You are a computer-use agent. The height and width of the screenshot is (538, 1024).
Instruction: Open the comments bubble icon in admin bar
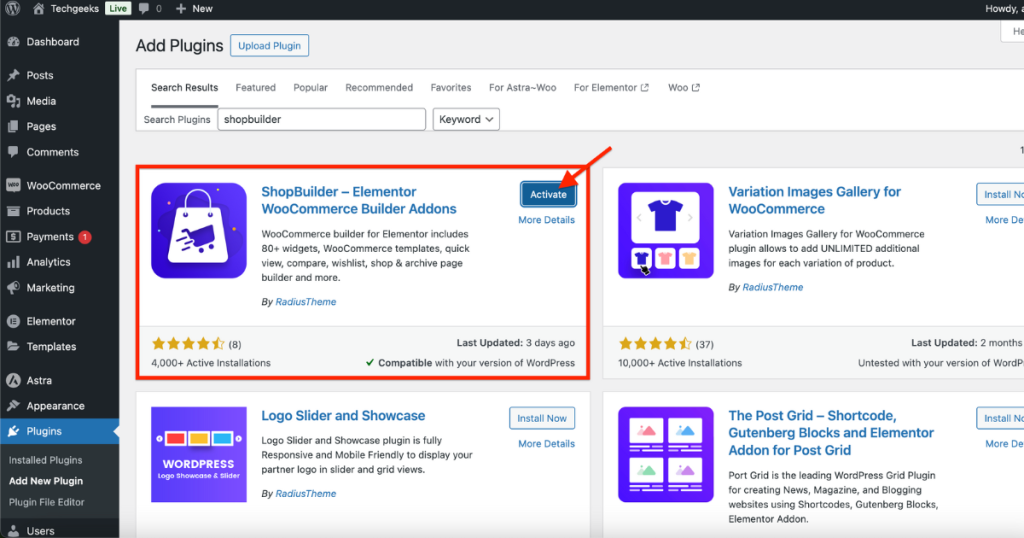point(144,8)
